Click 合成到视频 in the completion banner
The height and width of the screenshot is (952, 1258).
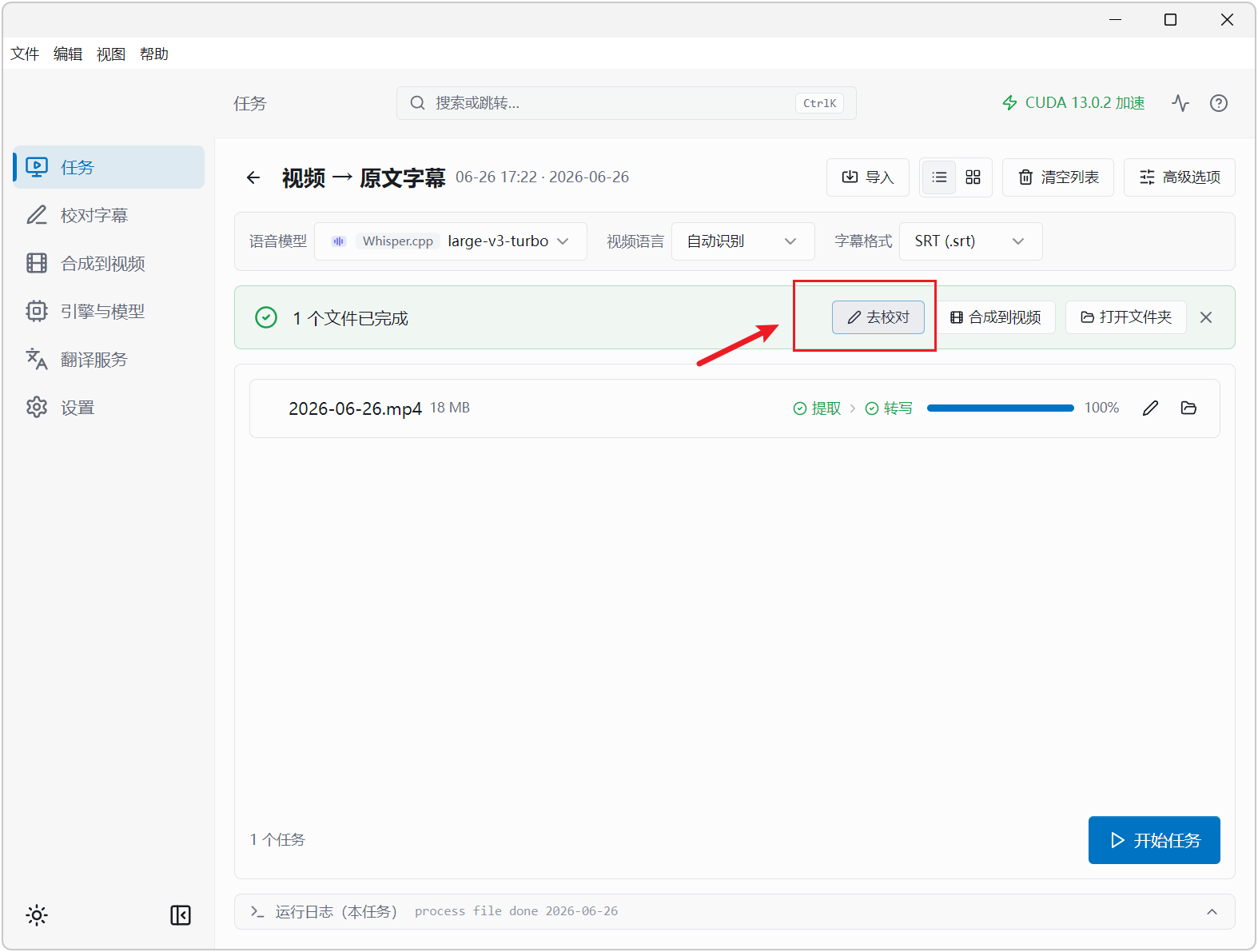tap(996, 317)
